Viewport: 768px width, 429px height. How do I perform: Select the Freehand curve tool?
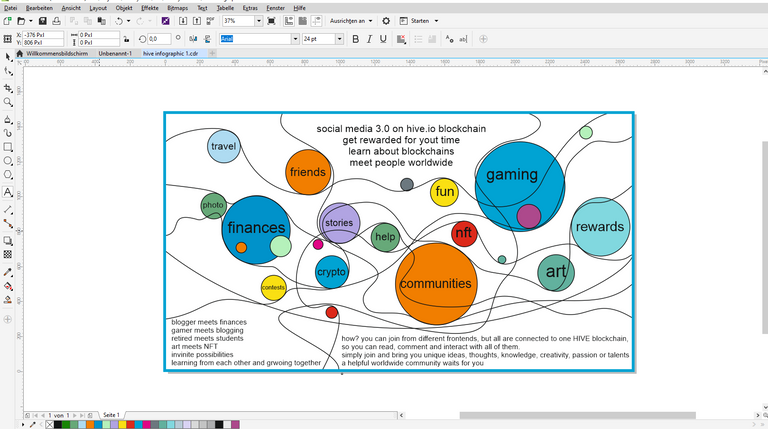pos(8,133)
